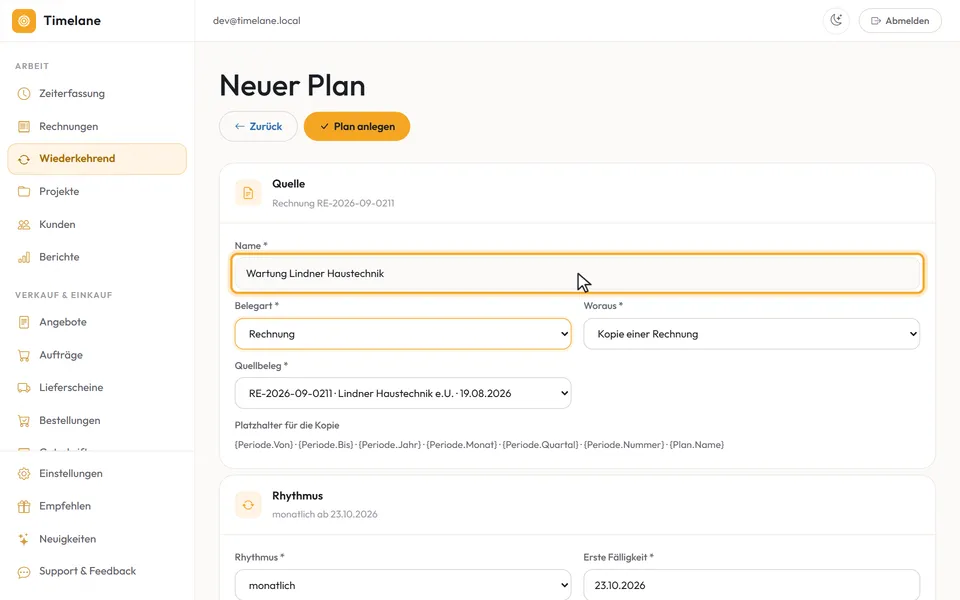Click the Support & Feedback chat icon
This screenshot has height=600, width=960.
click(x=24, y=572)
